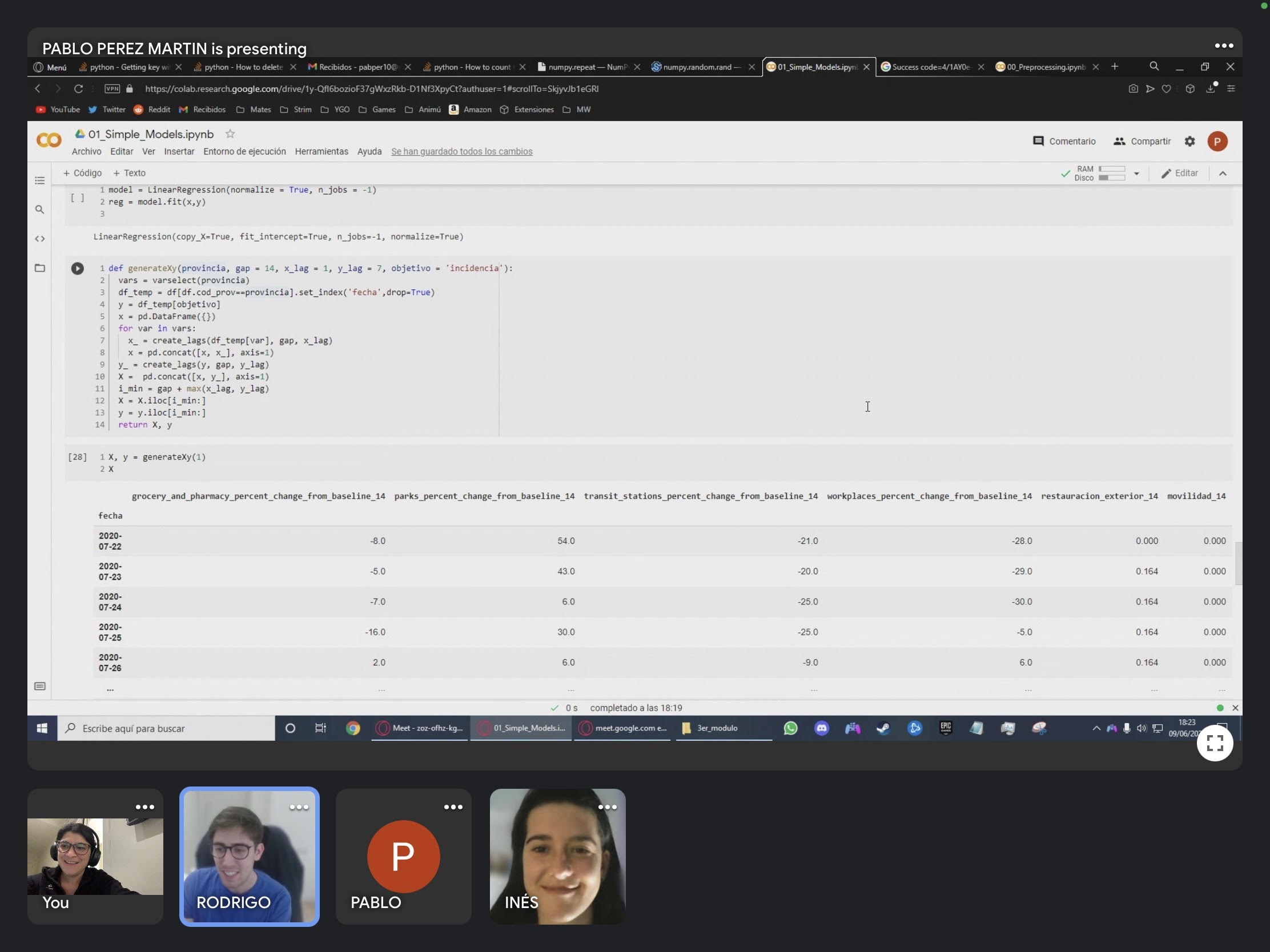Open the Opera Menú button

tap(50, 67)
